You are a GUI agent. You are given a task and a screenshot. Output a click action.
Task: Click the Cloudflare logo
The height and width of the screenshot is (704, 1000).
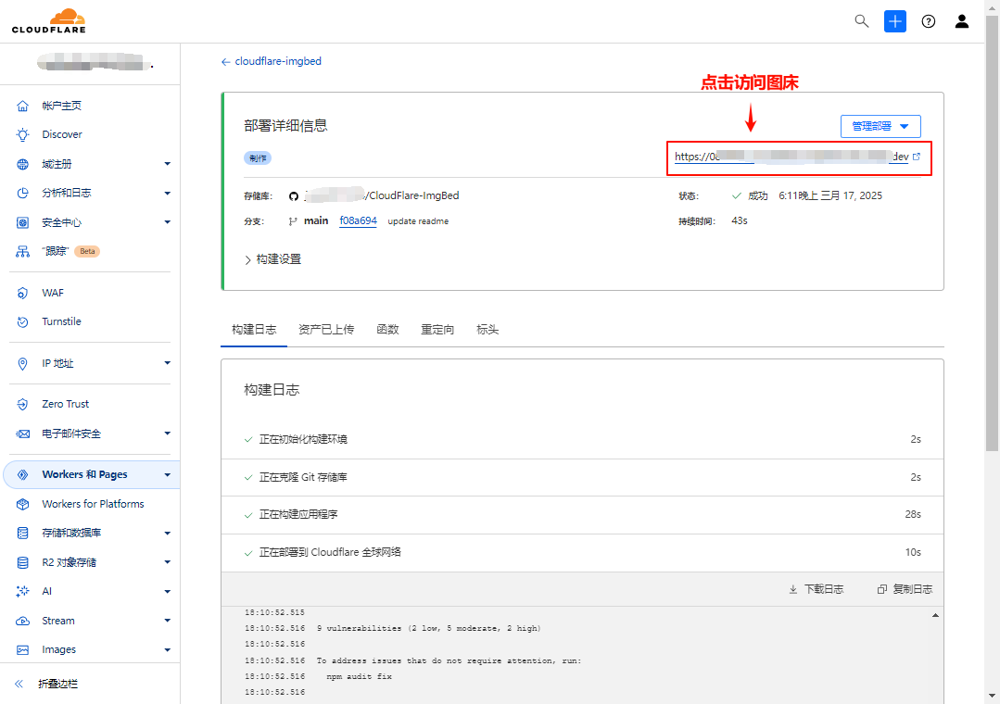click(x=48, y=20)
